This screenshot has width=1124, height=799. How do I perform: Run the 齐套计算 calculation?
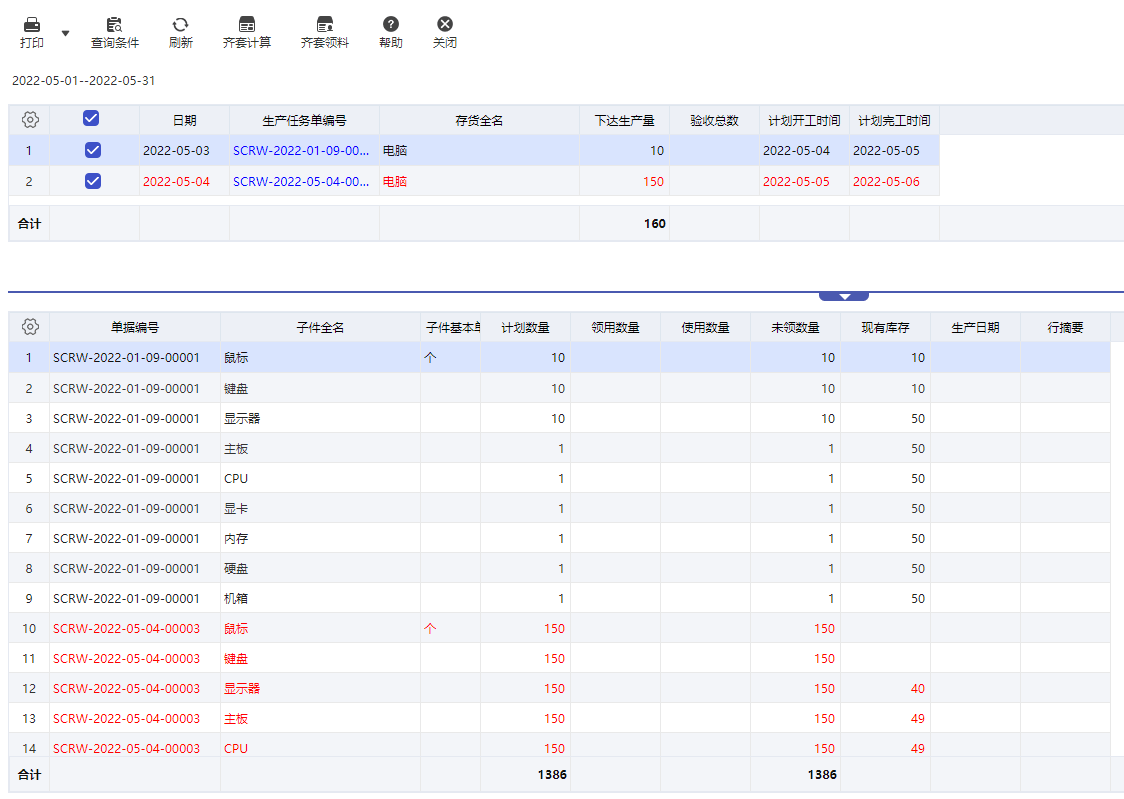click(247, 33)
